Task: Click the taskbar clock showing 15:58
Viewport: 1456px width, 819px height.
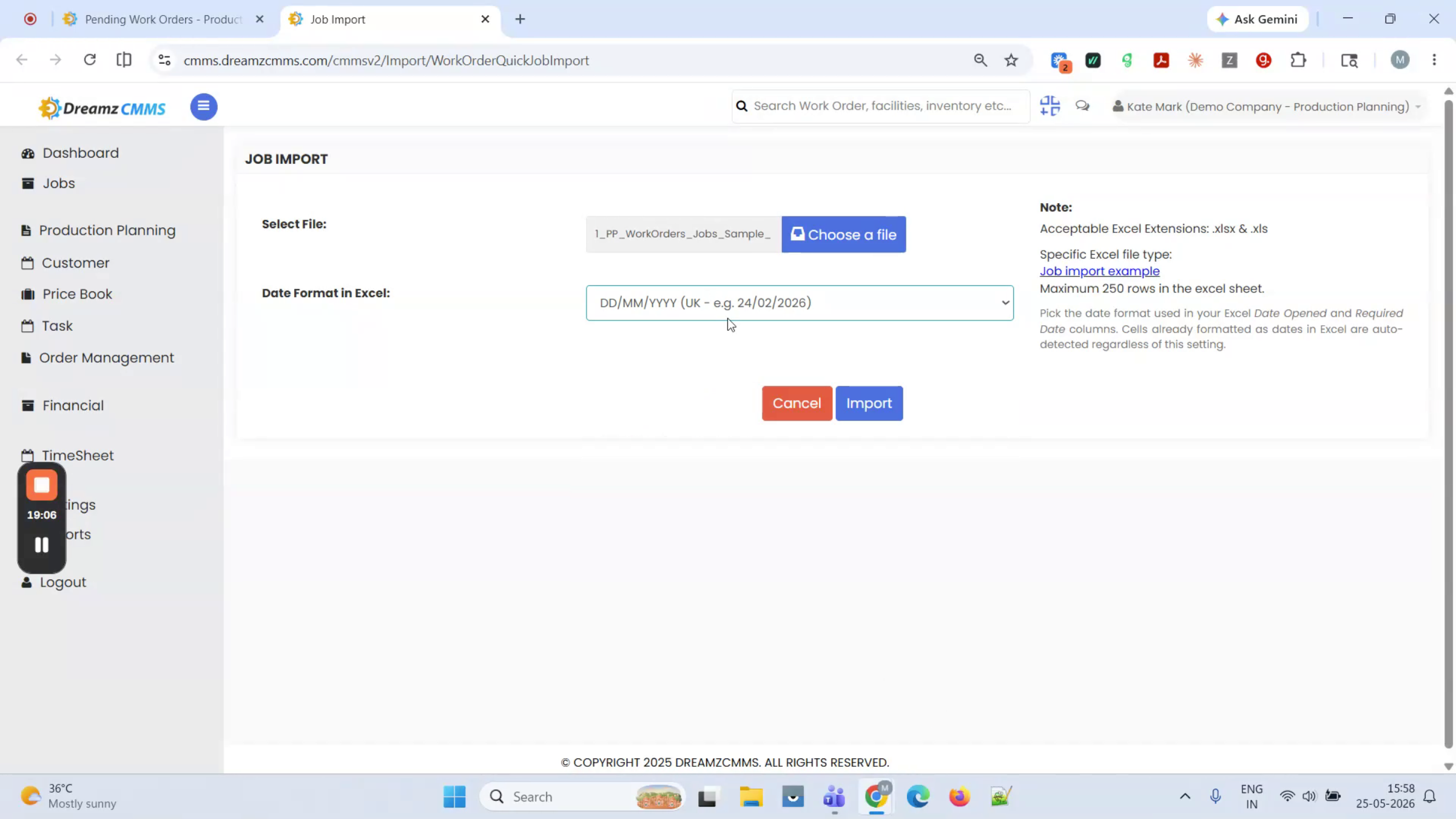Action: (1385, 796)
